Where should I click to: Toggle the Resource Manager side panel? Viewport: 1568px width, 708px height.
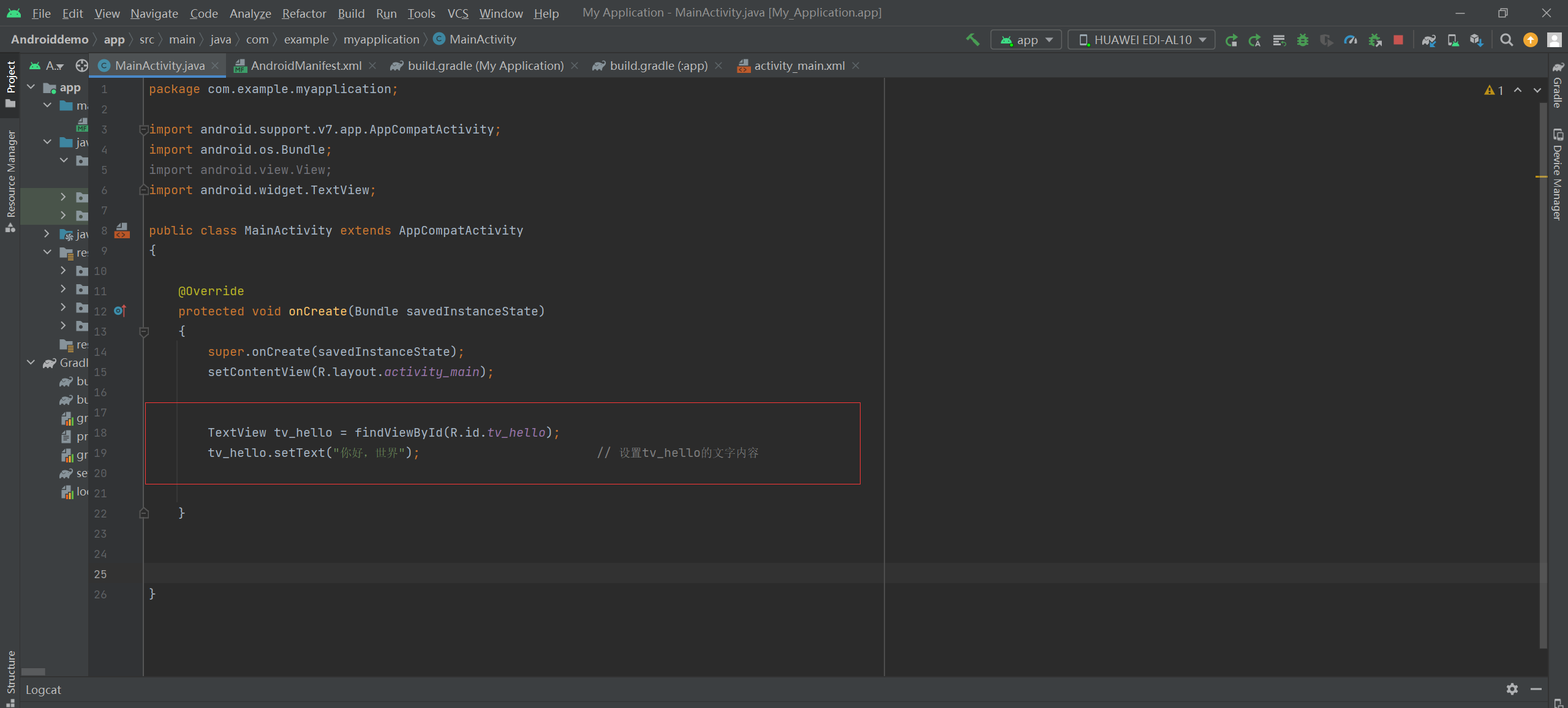click(x=10, y=175)
